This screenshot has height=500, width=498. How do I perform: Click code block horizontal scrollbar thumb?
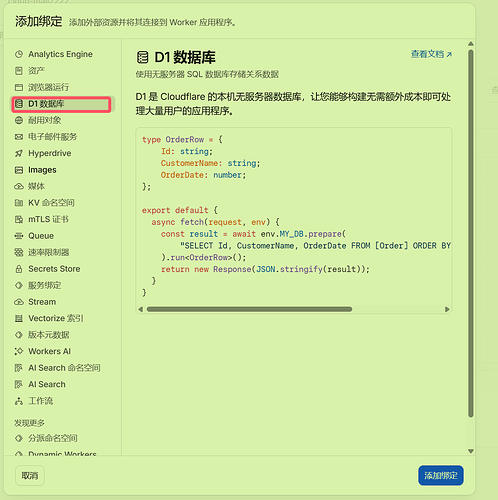pyautogui.click(x=249, y=309)
